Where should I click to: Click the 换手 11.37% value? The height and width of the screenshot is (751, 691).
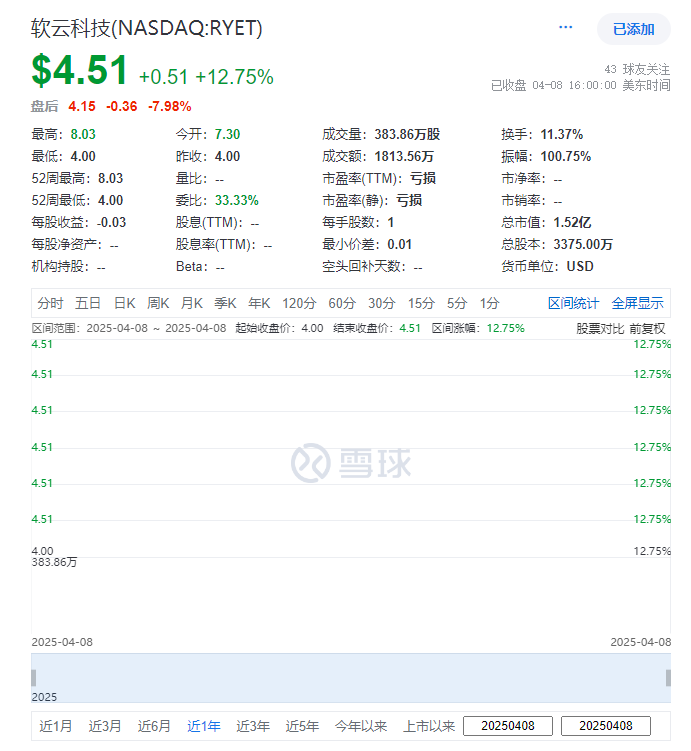click(x=562, y=135)
